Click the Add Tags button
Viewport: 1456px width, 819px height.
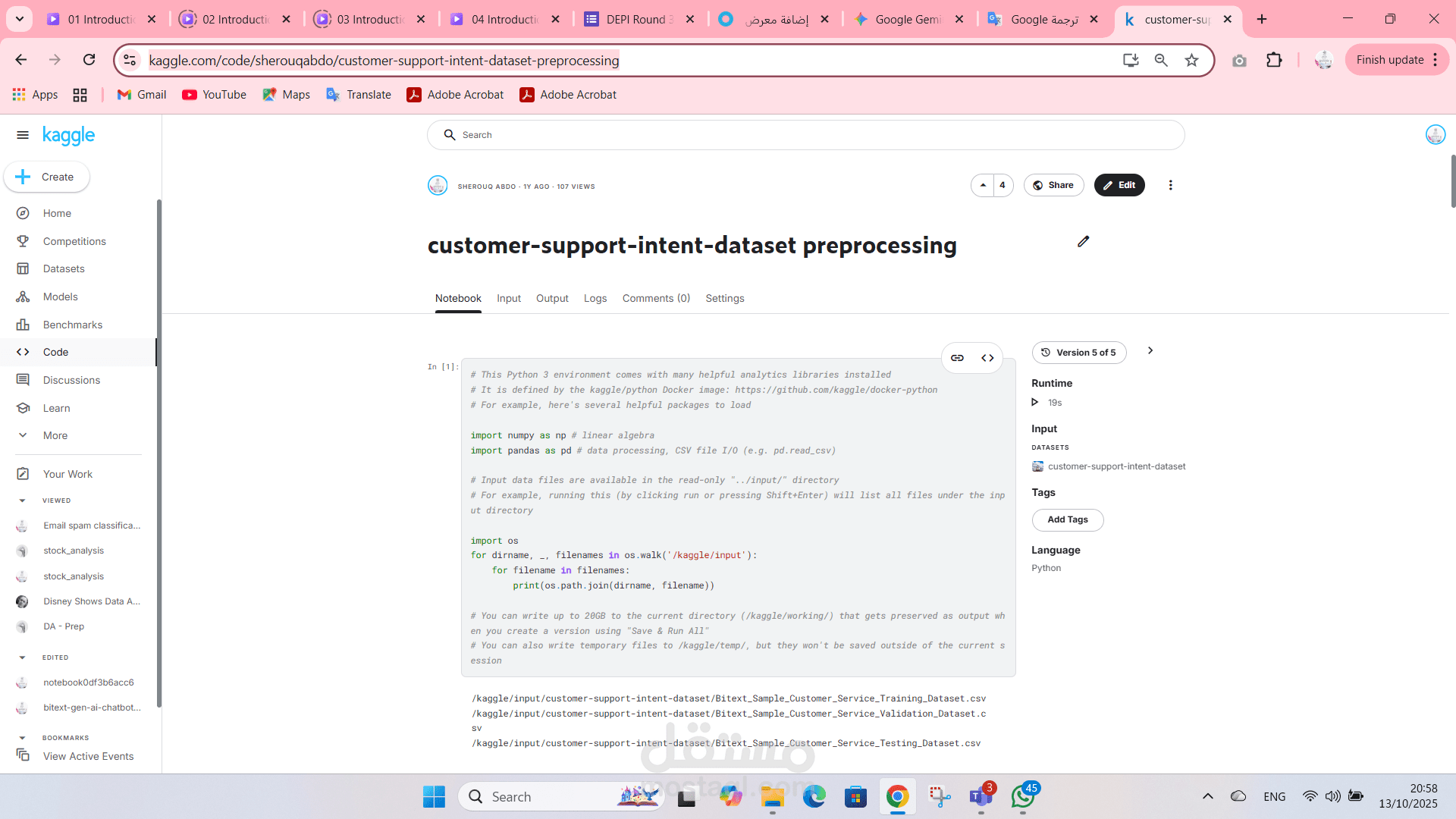point(1067,519)
